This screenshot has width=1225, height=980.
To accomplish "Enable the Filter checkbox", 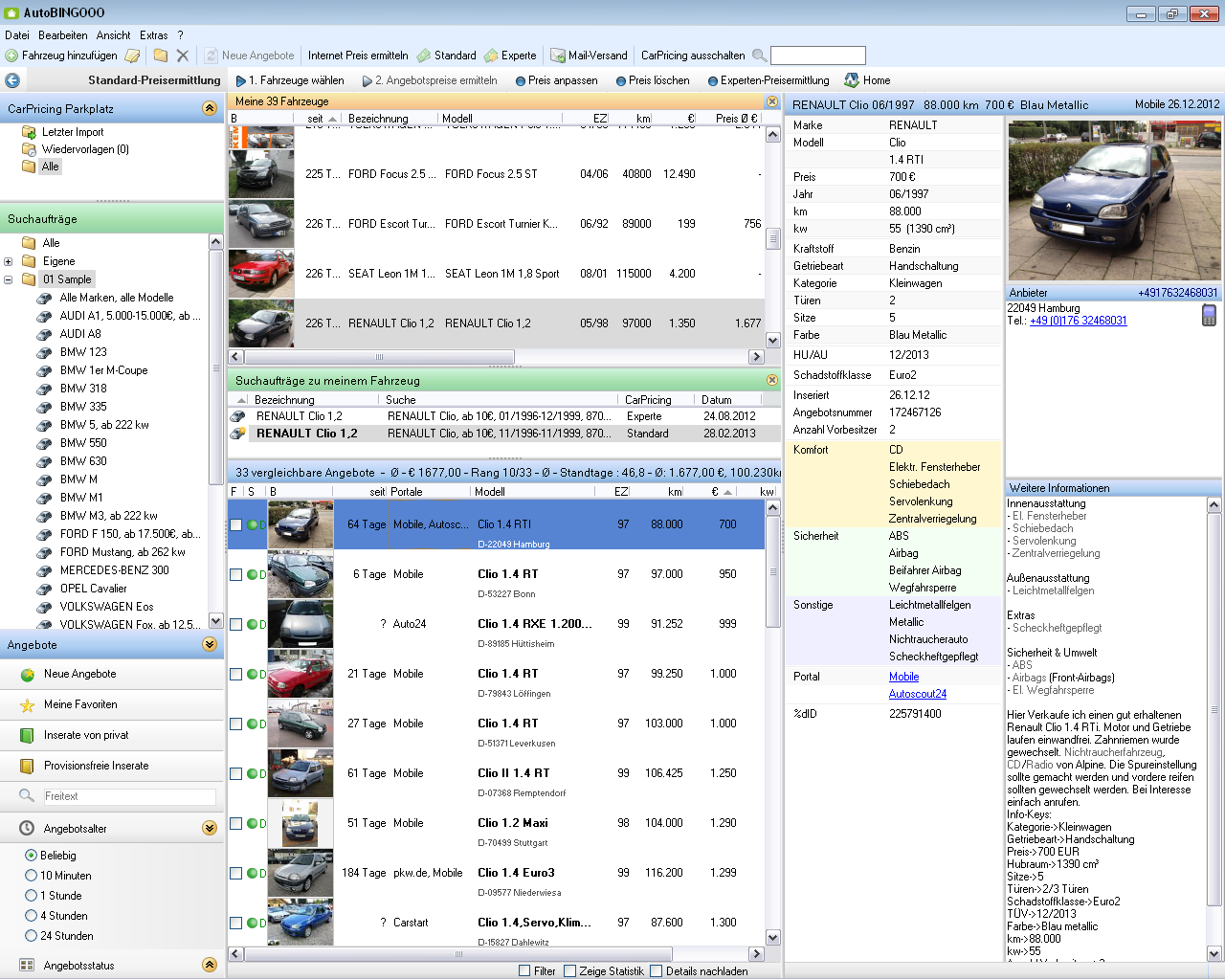I will [524, 970].
